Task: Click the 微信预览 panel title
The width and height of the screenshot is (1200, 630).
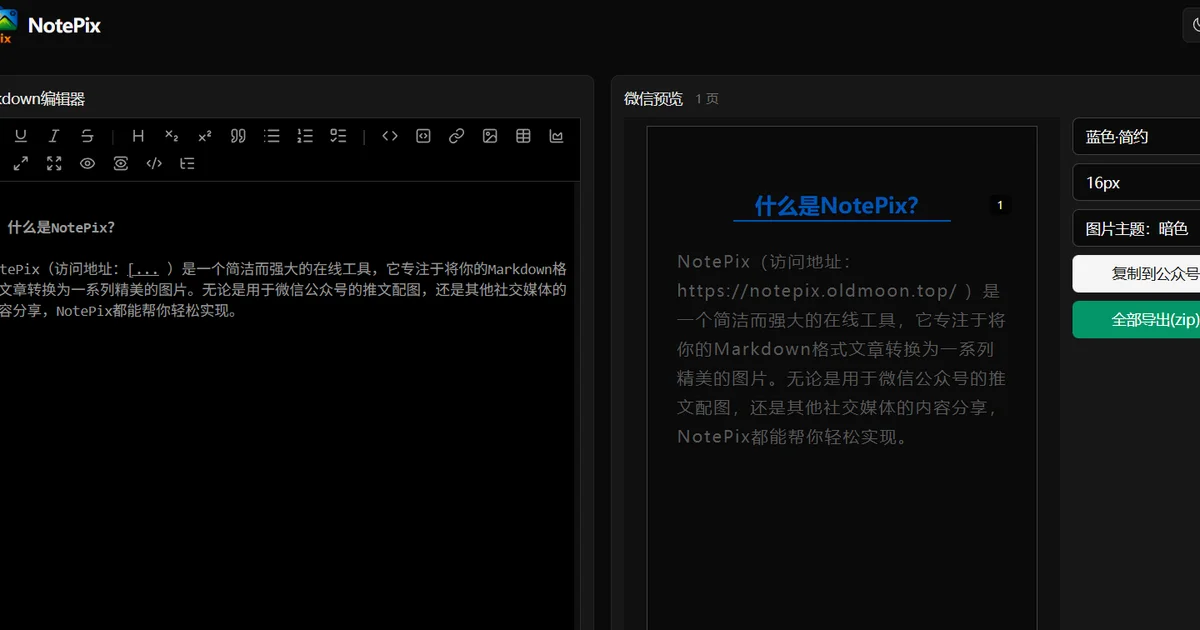Action: pos(653,99)
